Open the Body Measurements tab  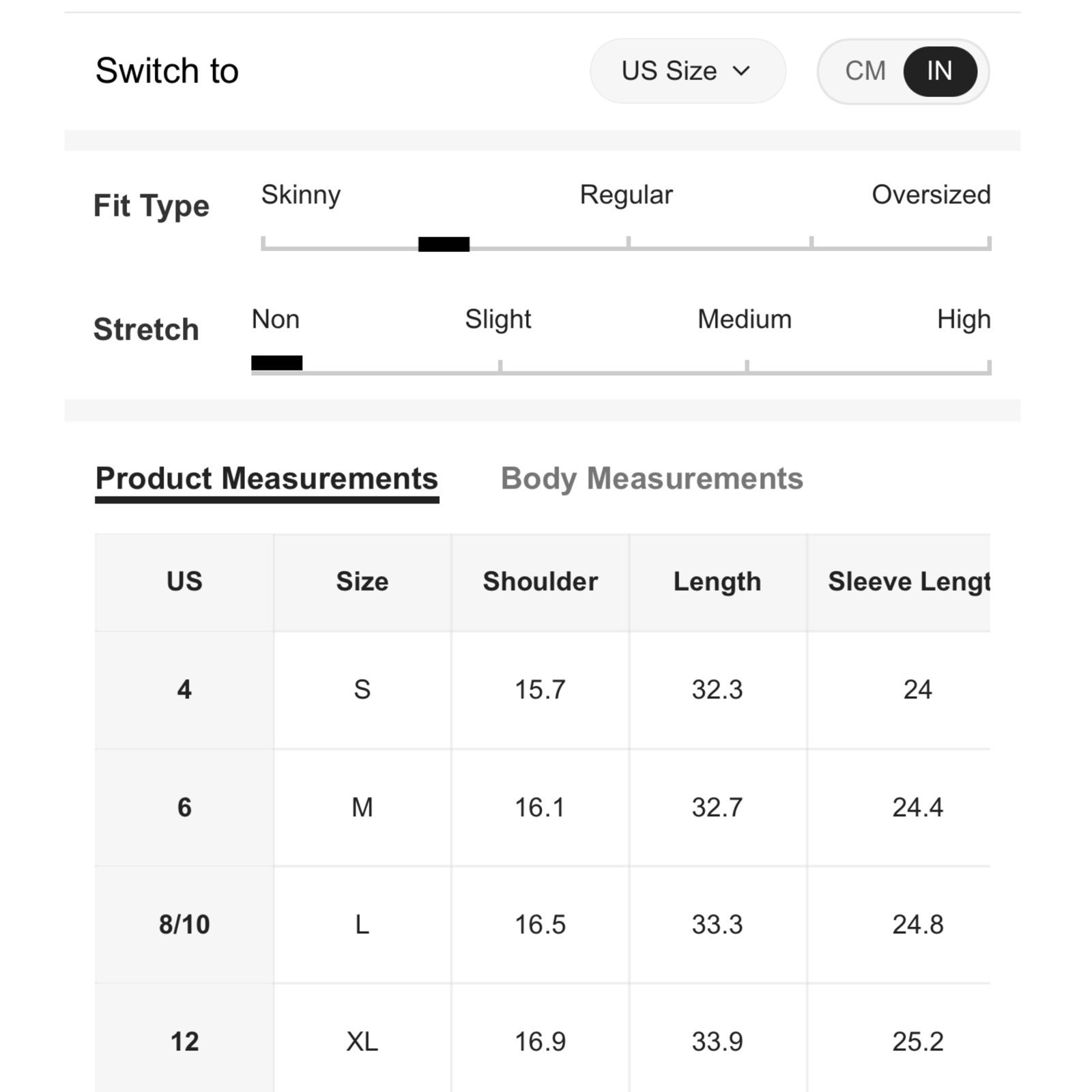pyautogui.click(x=652, y=478)
